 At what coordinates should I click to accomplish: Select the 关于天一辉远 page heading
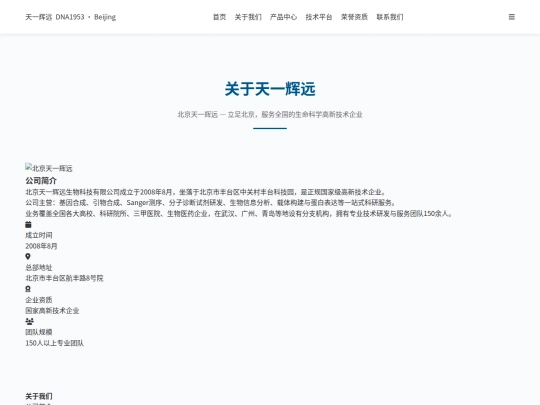270,89
